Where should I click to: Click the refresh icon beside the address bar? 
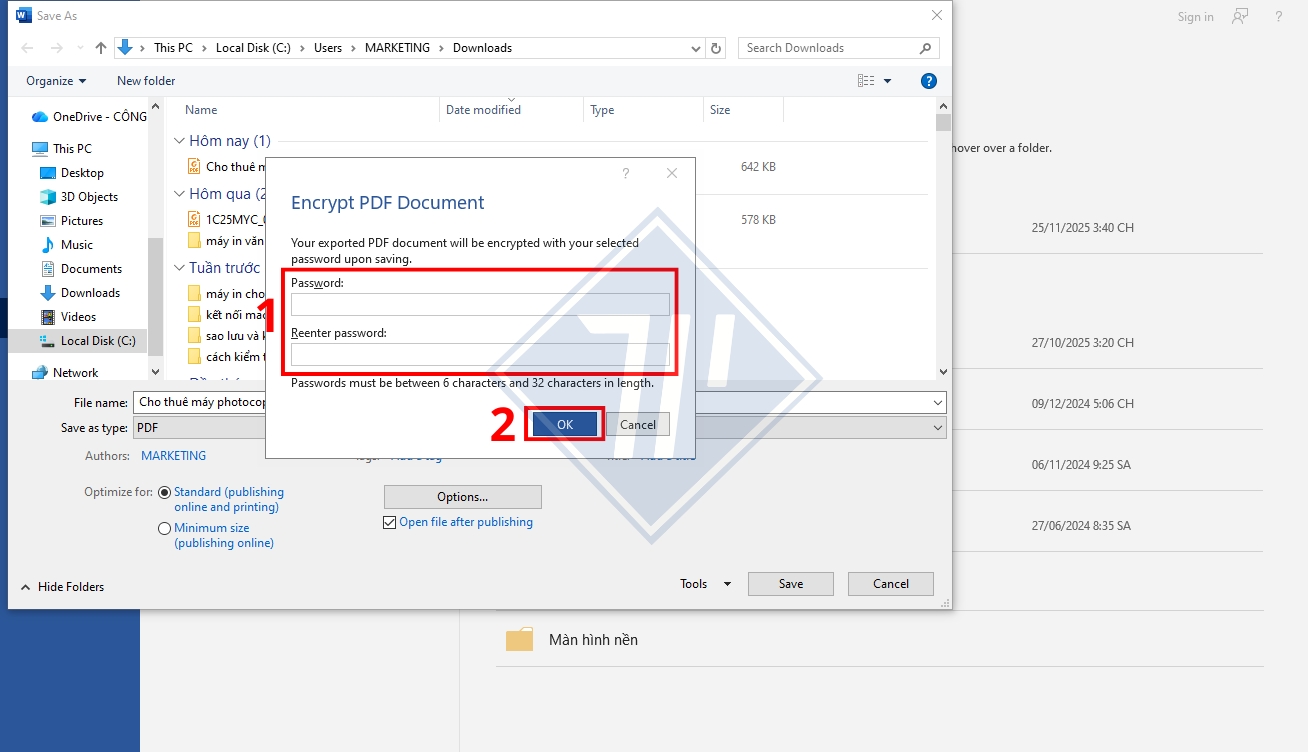(x=716, y=47)
